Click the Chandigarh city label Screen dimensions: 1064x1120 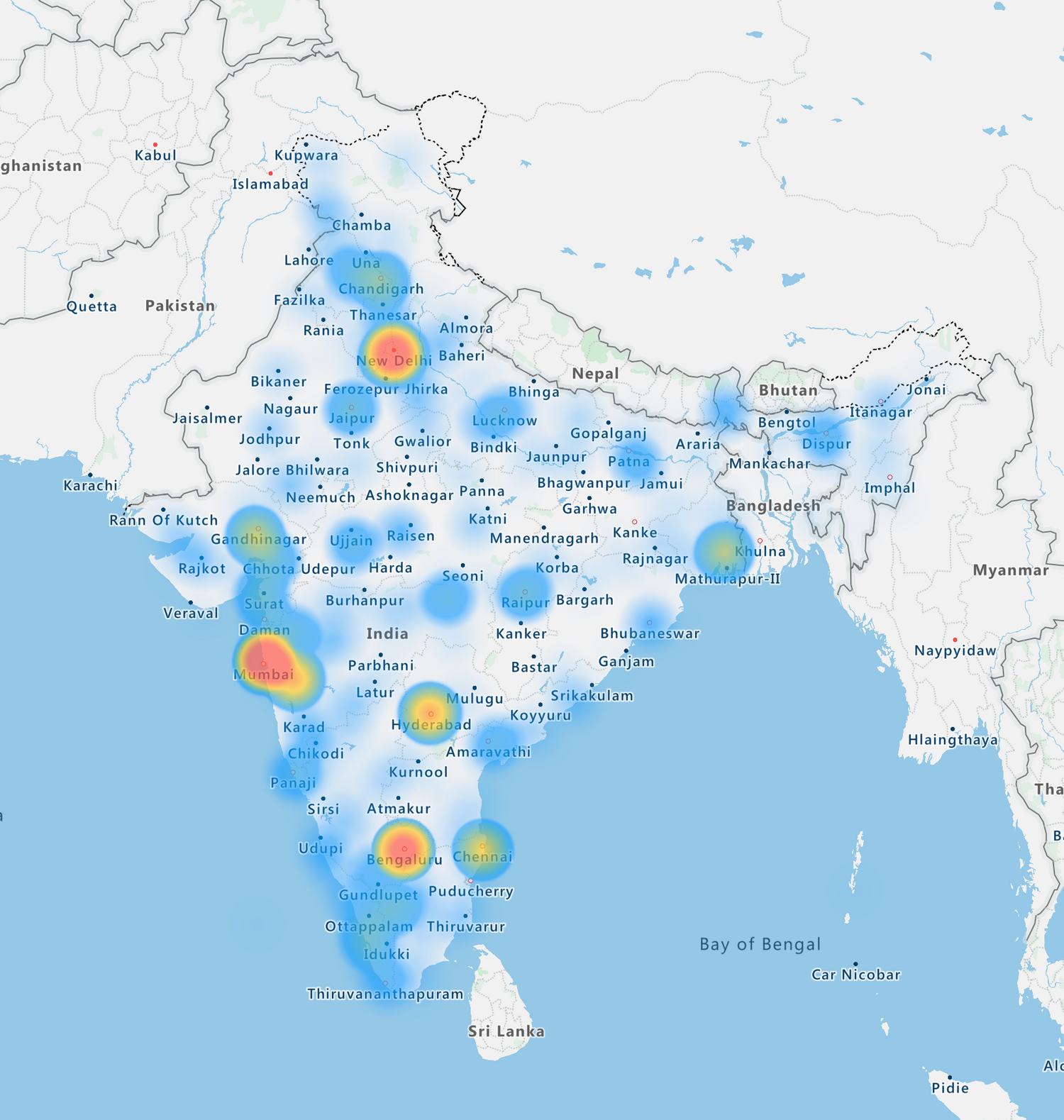coord(381,289)
